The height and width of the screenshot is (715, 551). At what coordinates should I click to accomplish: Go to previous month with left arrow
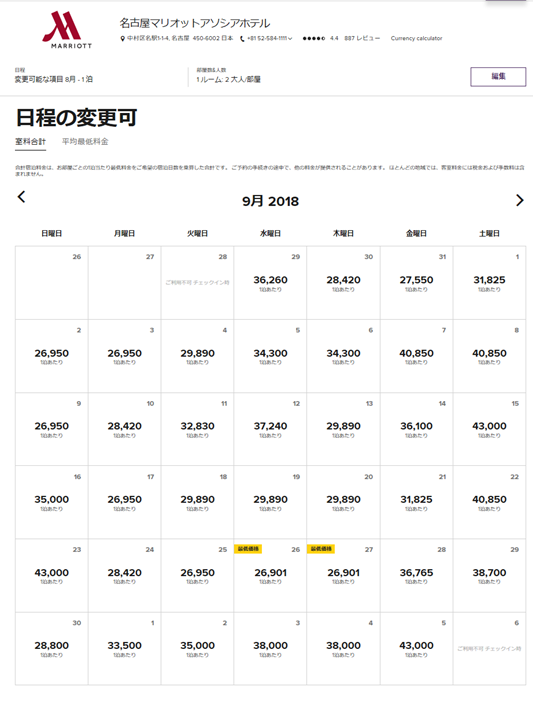(x=21, y=197)
